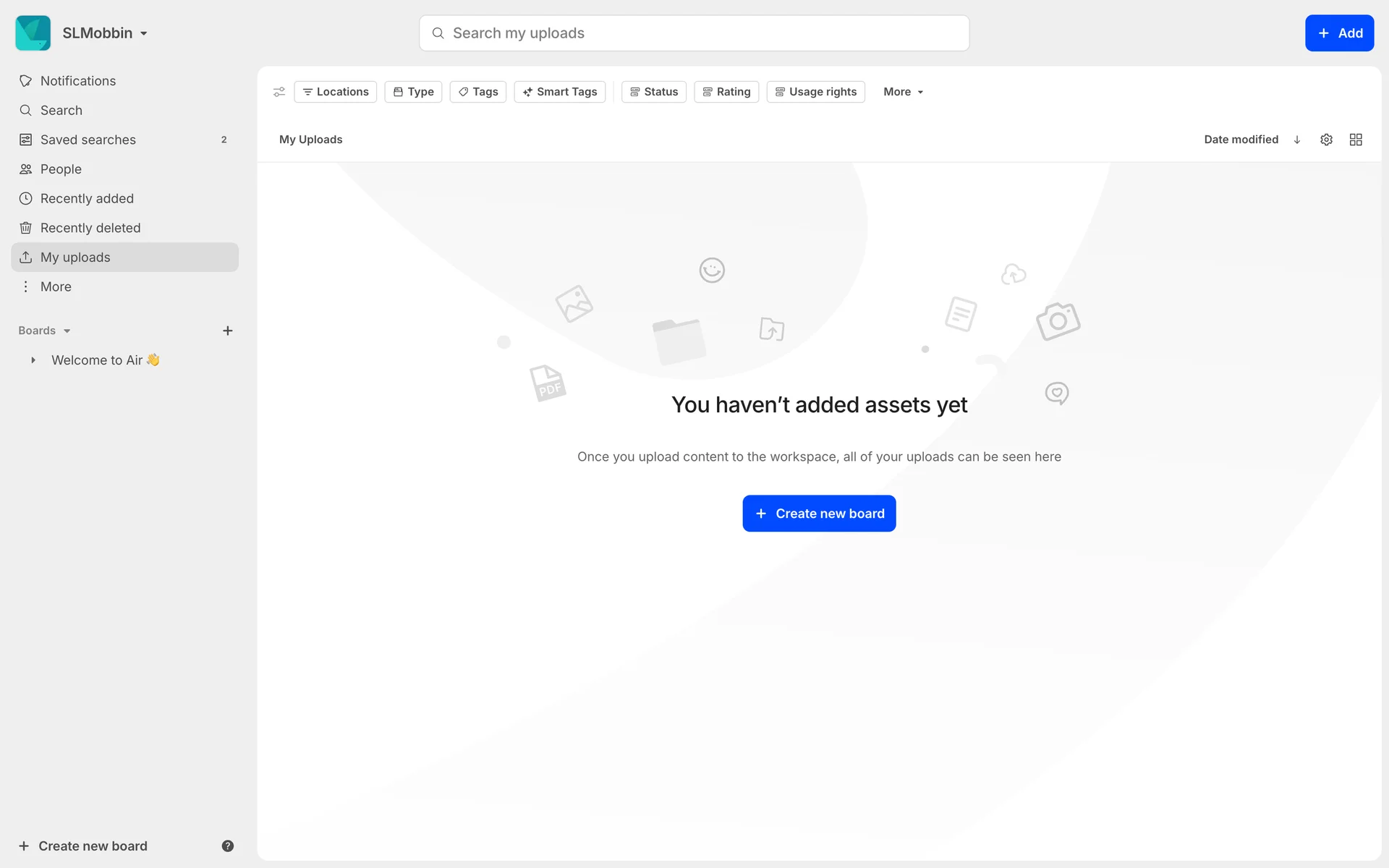Viewport: 1389px width, 868px height.
Task: Open the Usage rights filter
Action: coord(815,92)
